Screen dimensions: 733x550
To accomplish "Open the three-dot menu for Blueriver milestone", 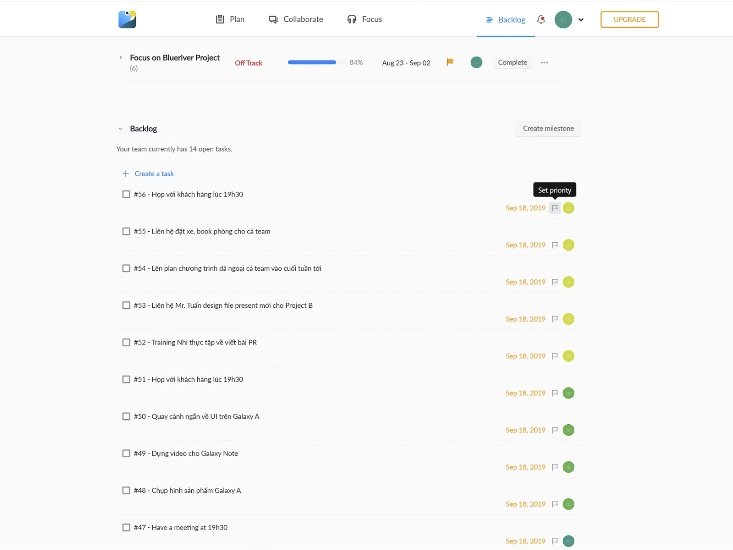I will point(545,62).
